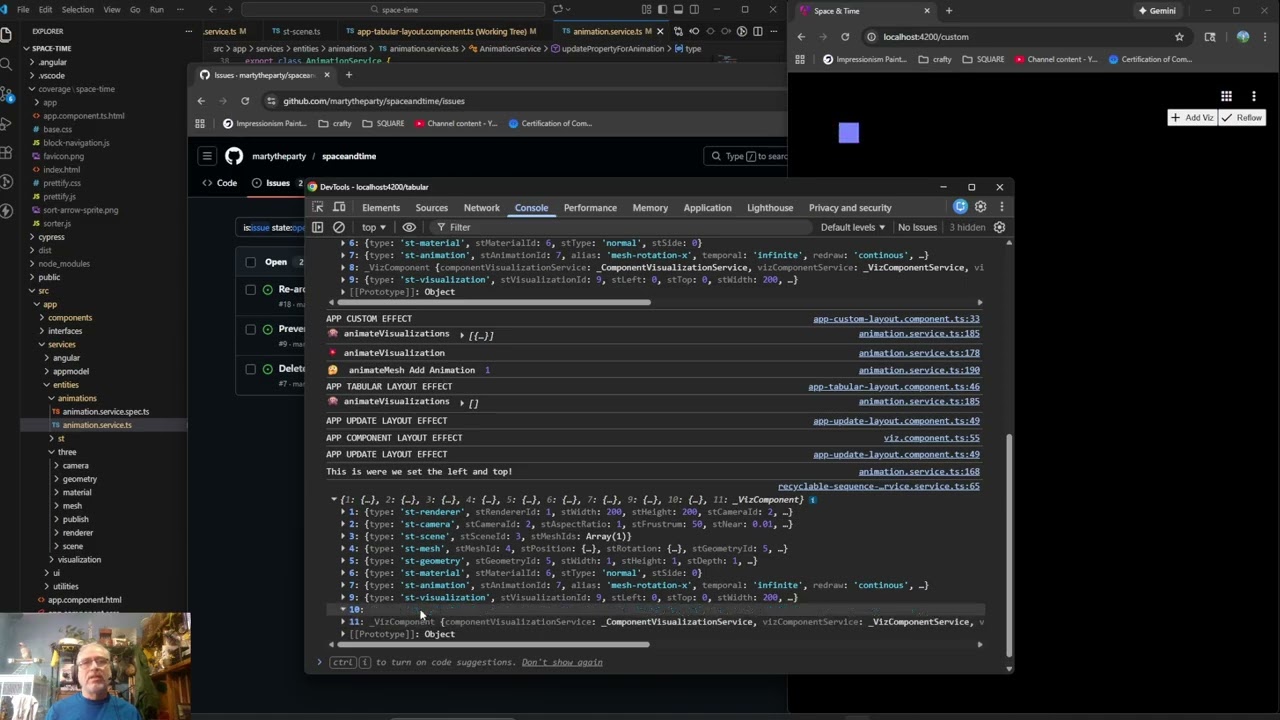Click the GitHub octocat logo
This screenshot has width=1280, height=720.
click(234, 156)
